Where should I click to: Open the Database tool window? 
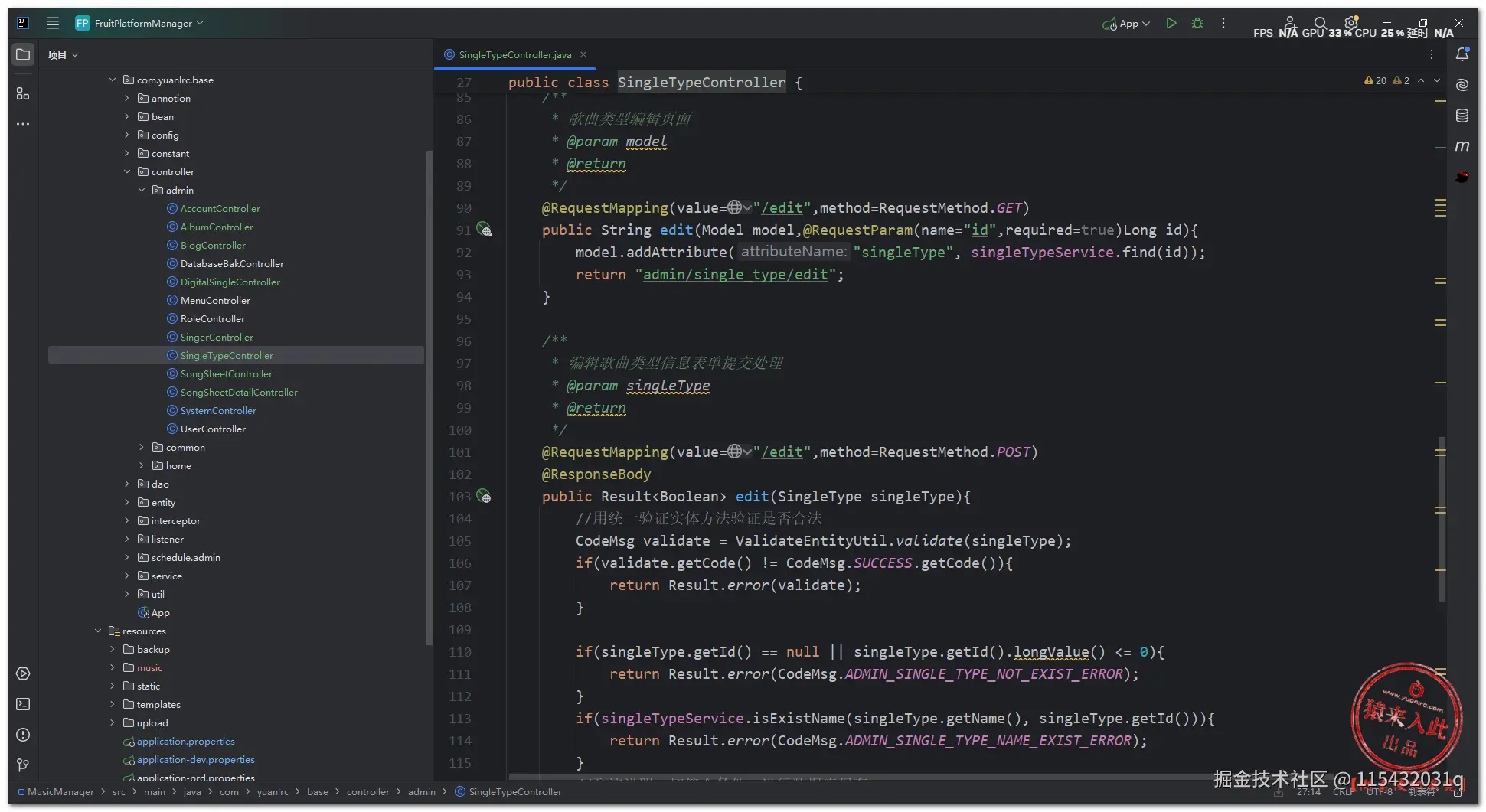1462,116
